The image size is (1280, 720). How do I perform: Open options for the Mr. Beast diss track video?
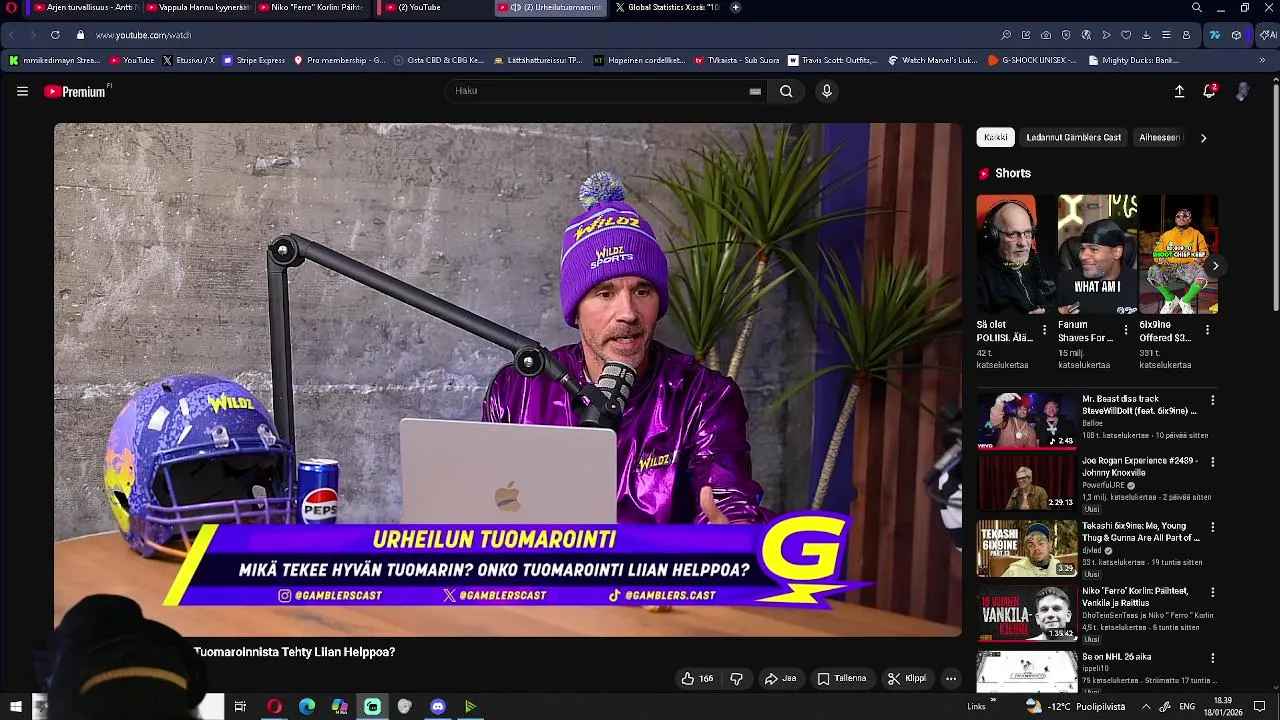click(1212, 400)
